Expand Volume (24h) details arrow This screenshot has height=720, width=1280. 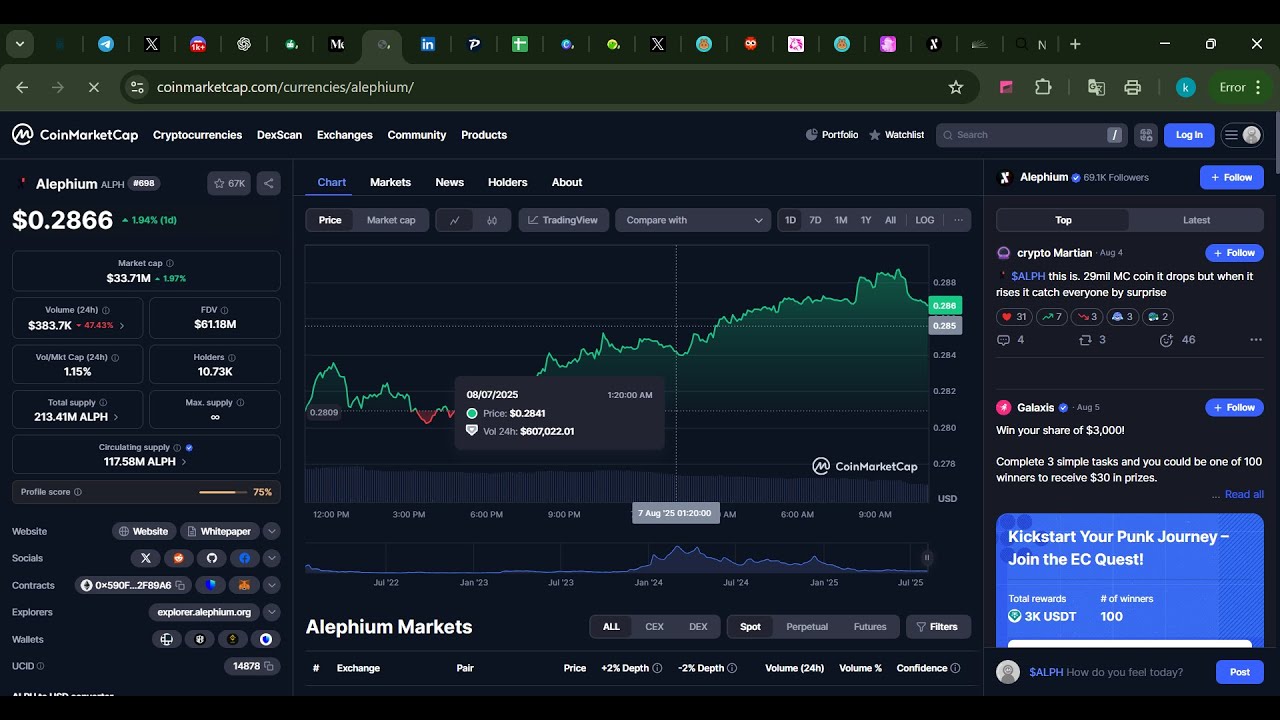point(122,326)
